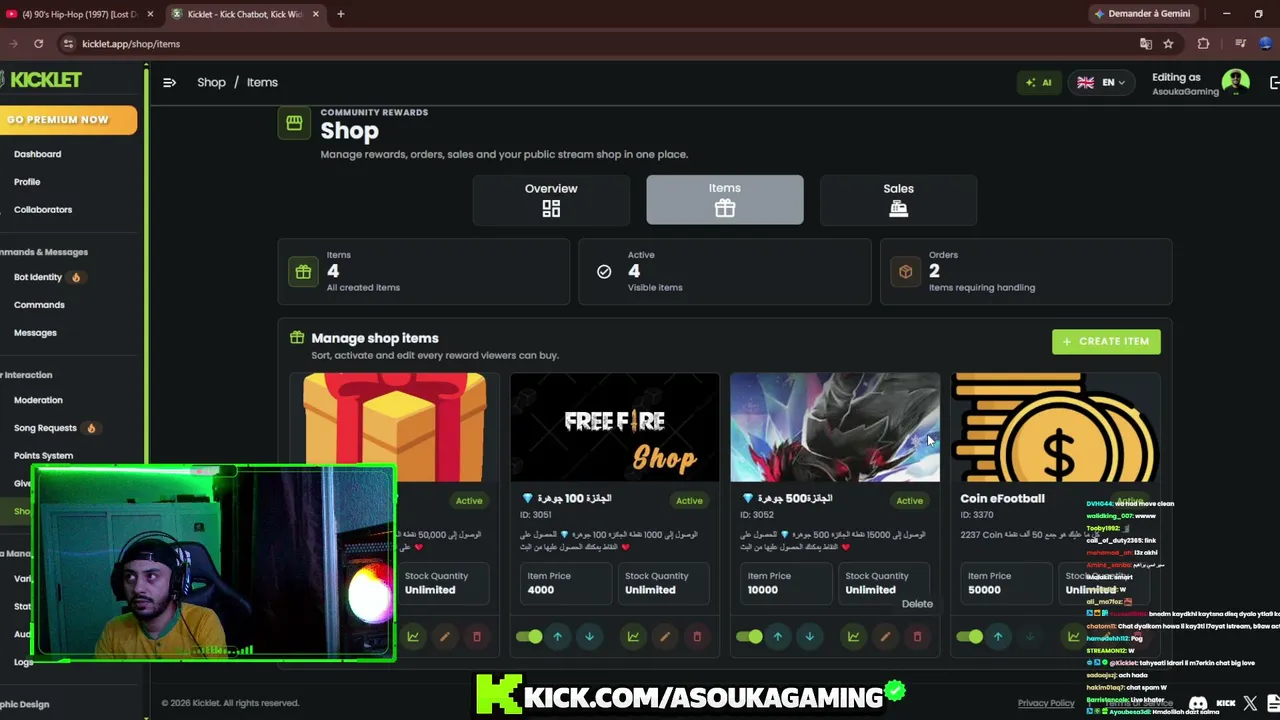Edit the gift box item
This screenshot has width=1280, height=720.
[445, 637]
